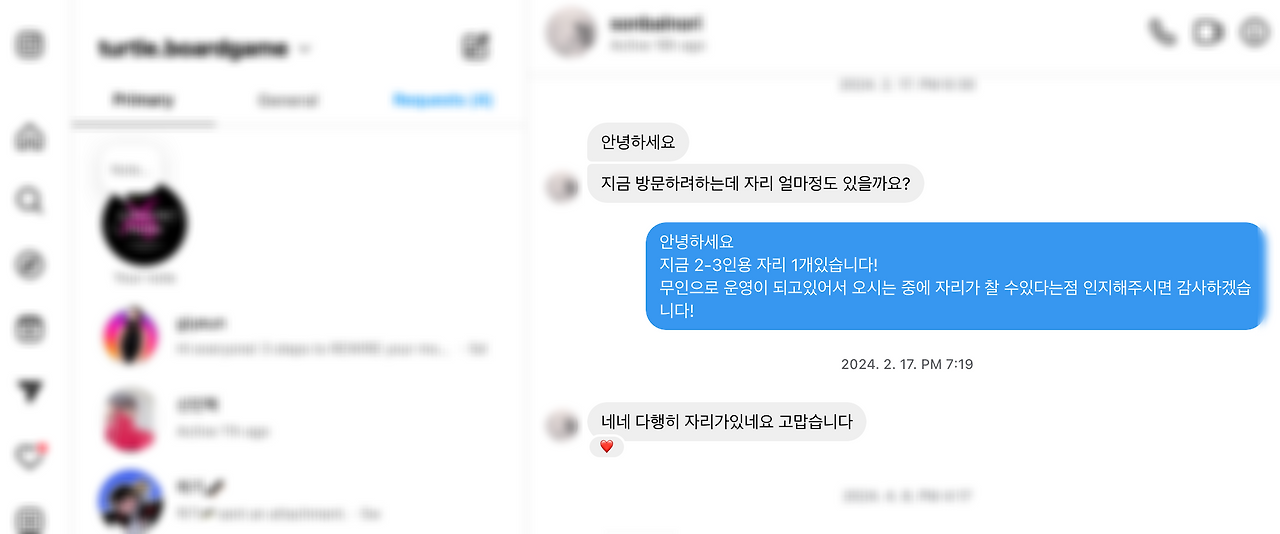
Task: Click the Instagram logo in sidebar
Action: (30, 45)
